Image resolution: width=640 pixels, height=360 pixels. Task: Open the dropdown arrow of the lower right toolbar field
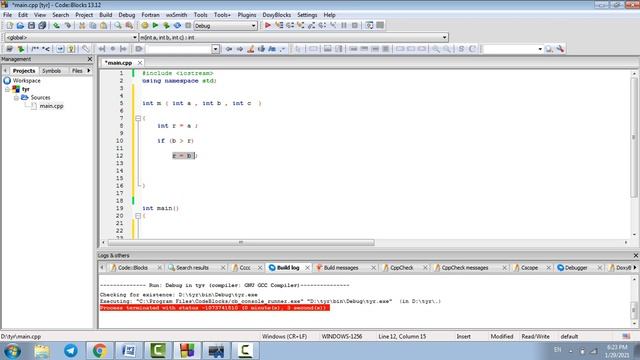point(540,49)
